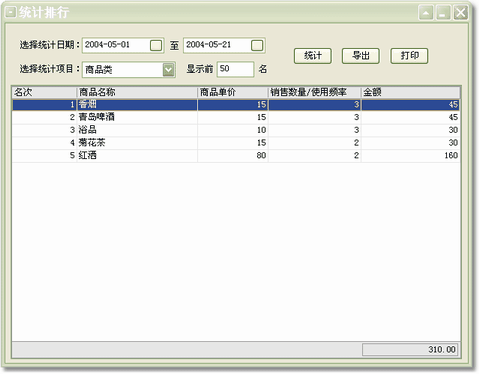Sort by the 商品单价 column header
Image resolution: width=479 pixels, height=374 pixels.
coord(233,92)
